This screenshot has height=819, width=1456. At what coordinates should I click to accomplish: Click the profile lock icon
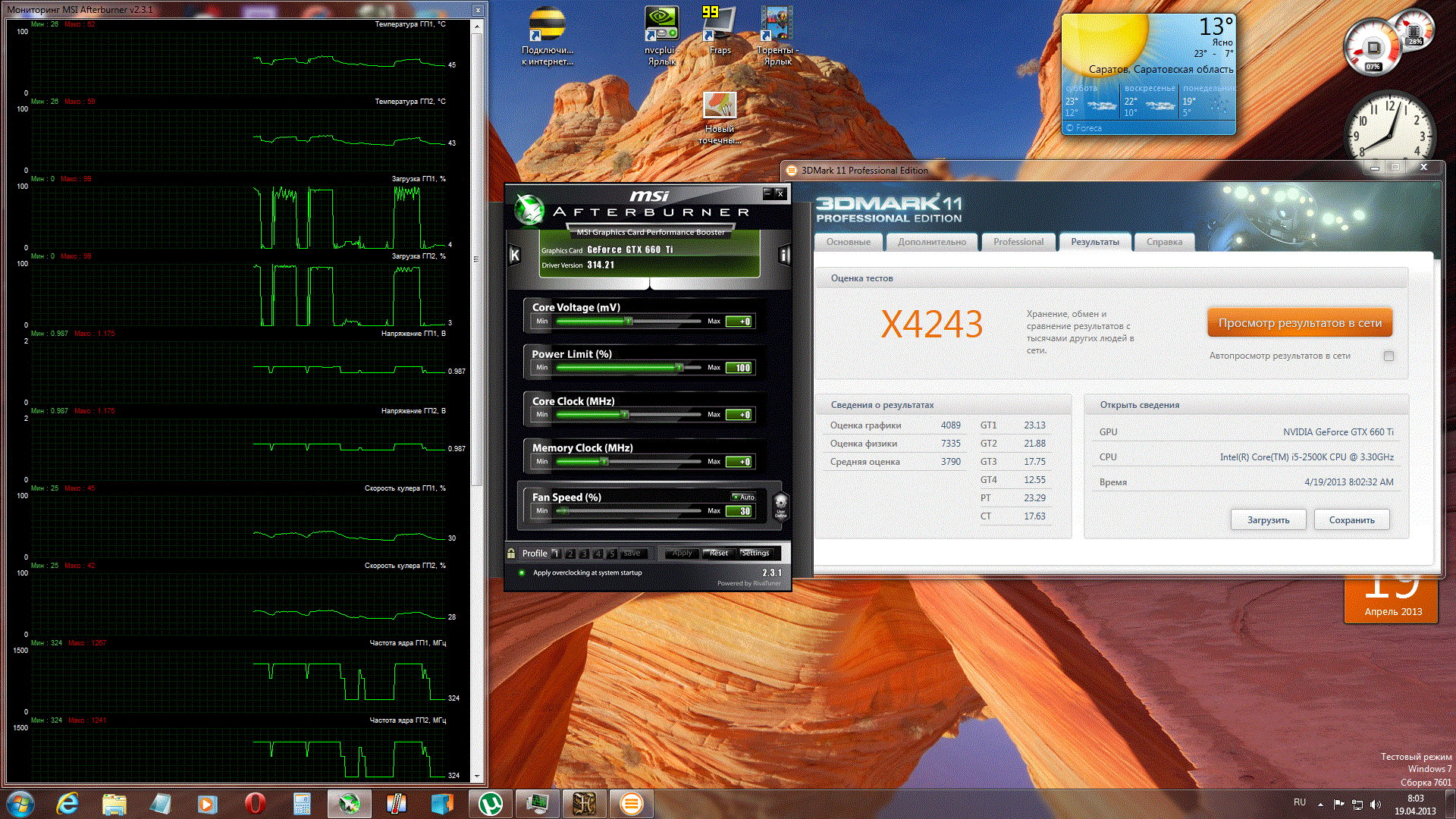[x=512, y=554]
